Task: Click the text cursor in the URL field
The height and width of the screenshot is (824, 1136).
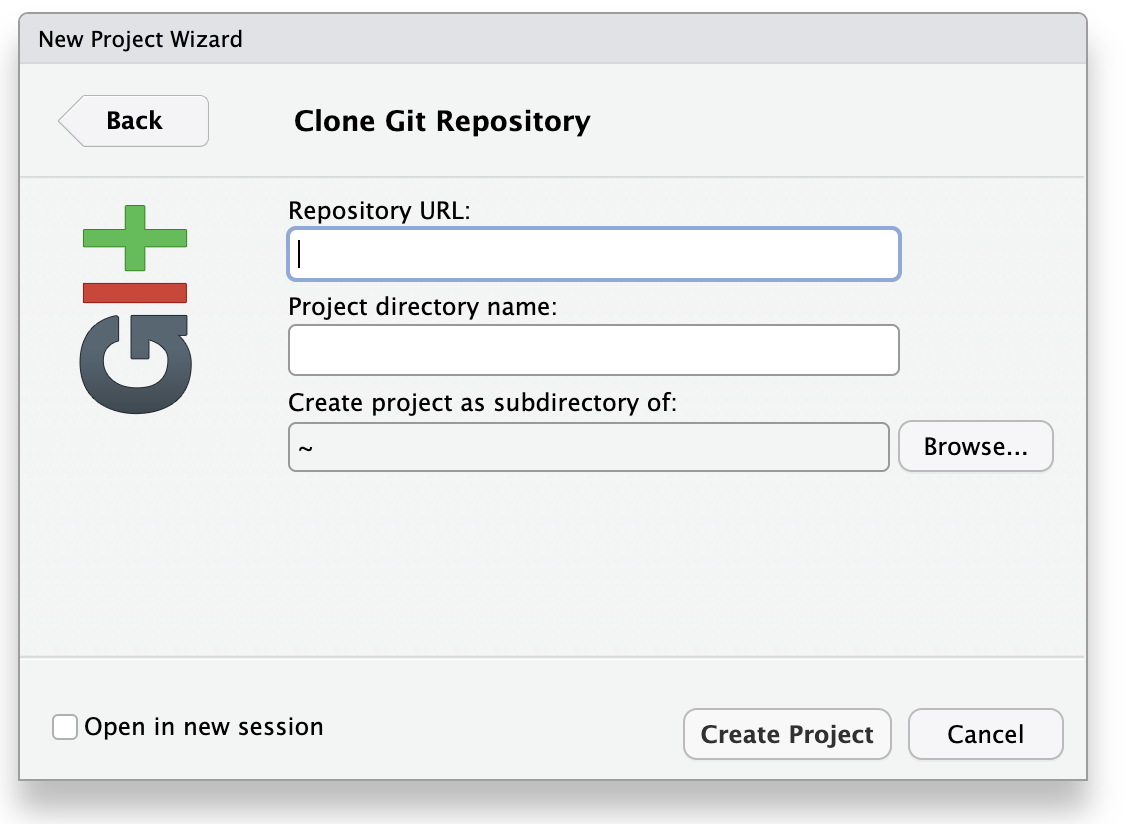Action: tap(300, 255)
